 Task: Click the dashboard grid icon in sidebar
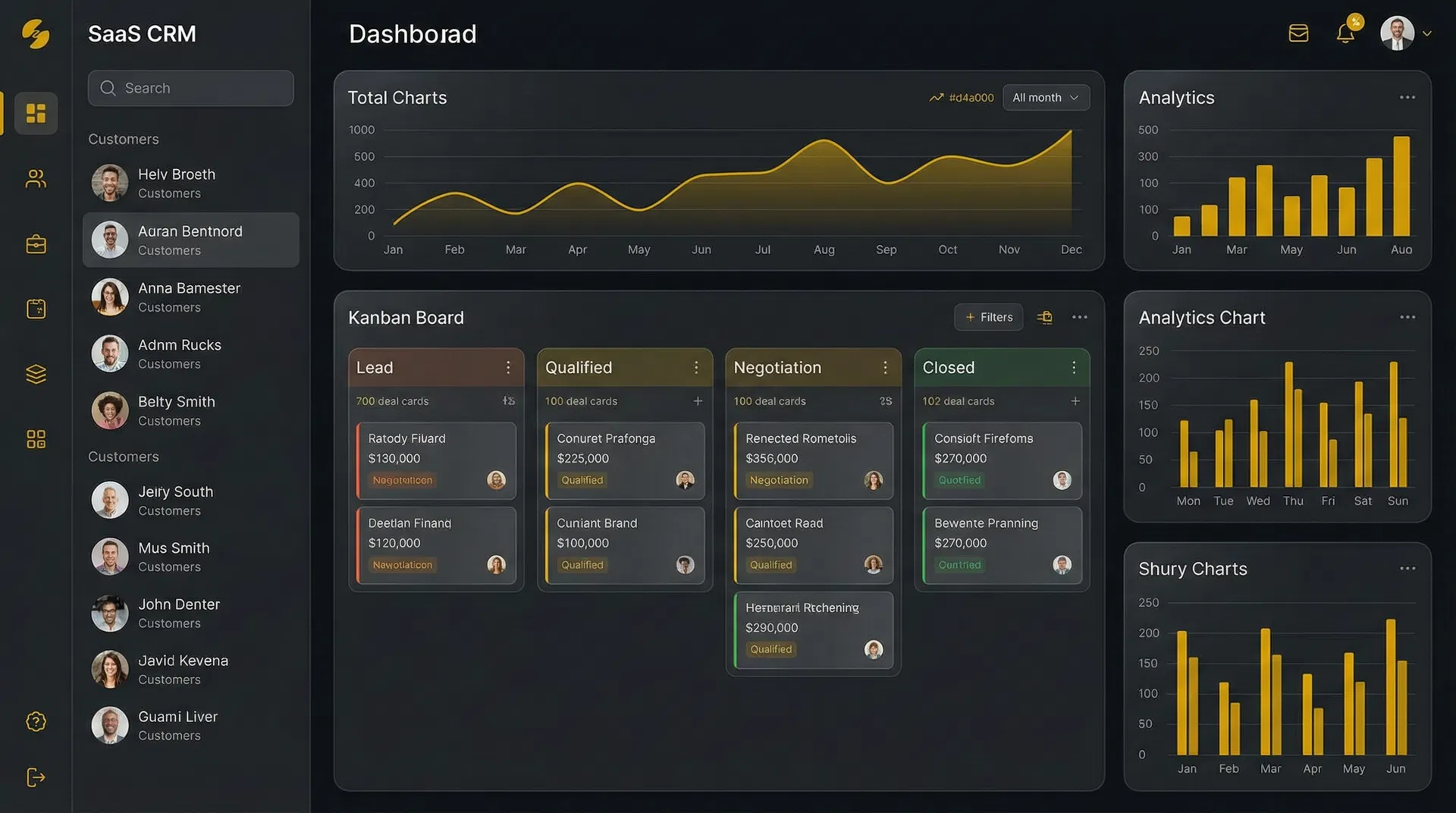[x=36, y=113]
